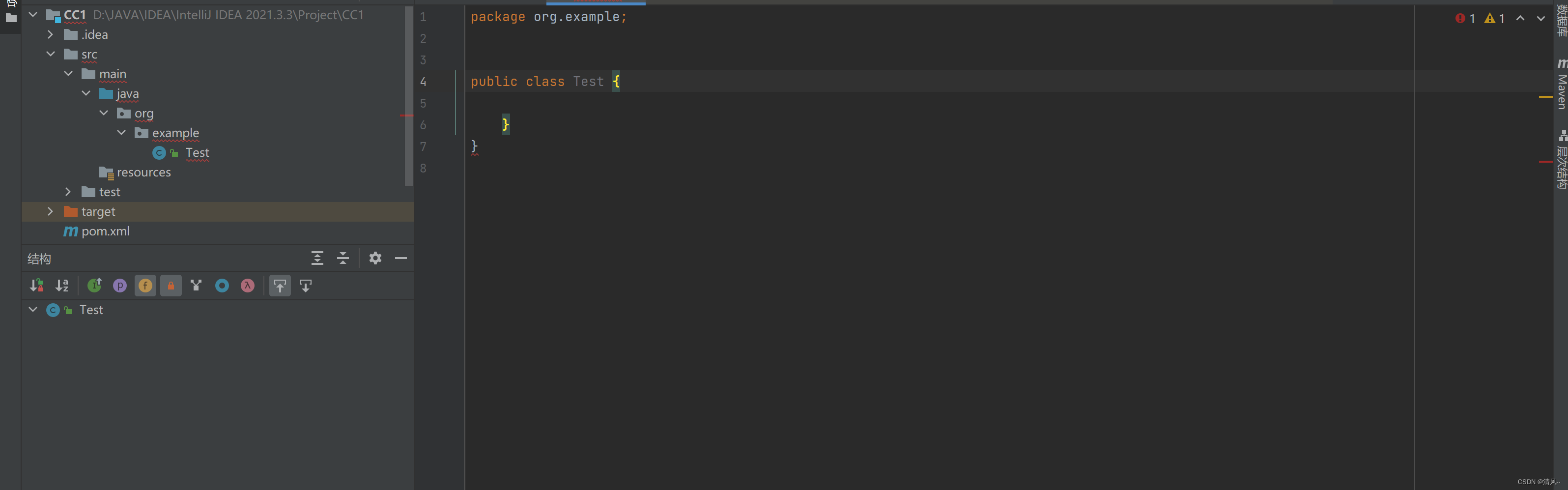Click the red-underlined brace on line 7

(474, 146)
